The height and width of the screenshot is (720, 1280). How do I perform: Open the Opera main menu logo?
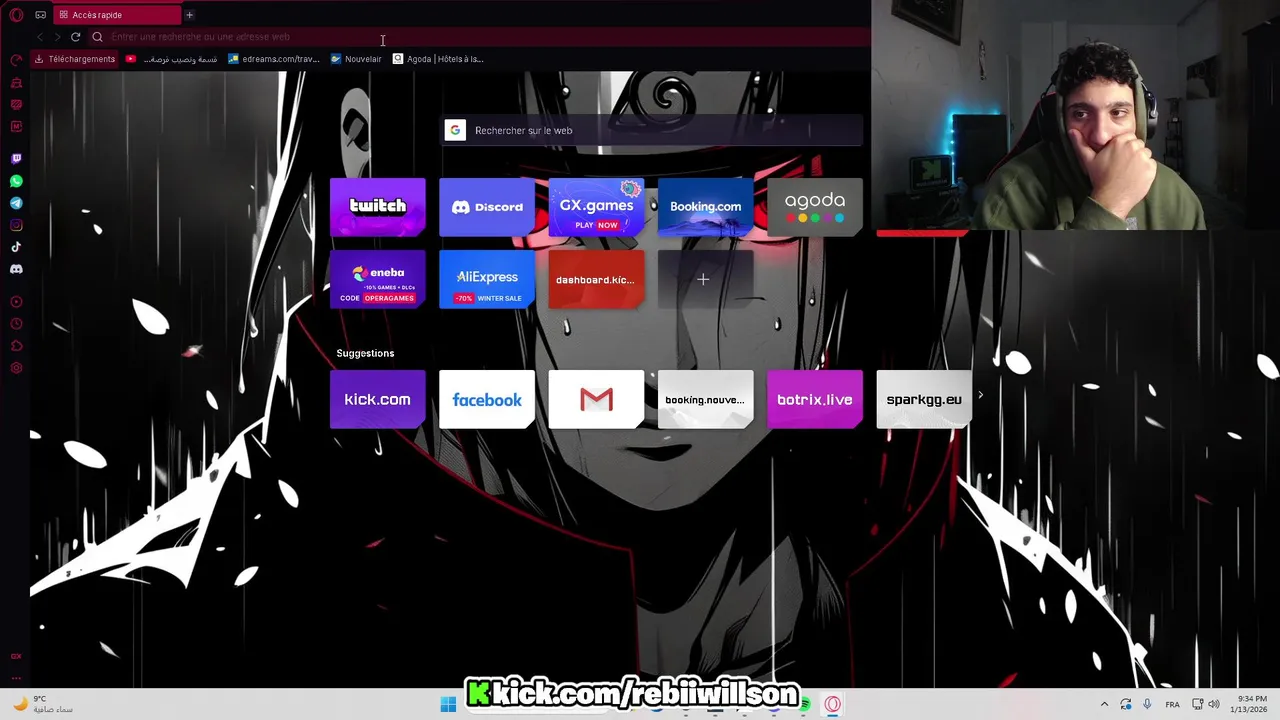point(16,15)
